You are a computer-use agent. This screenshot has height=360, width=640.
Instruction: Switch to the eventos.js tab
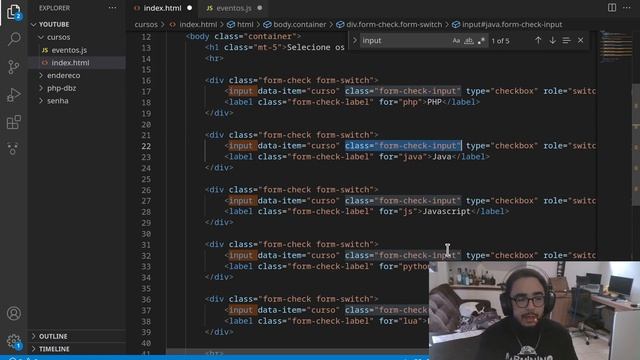[x=234, y=8]
